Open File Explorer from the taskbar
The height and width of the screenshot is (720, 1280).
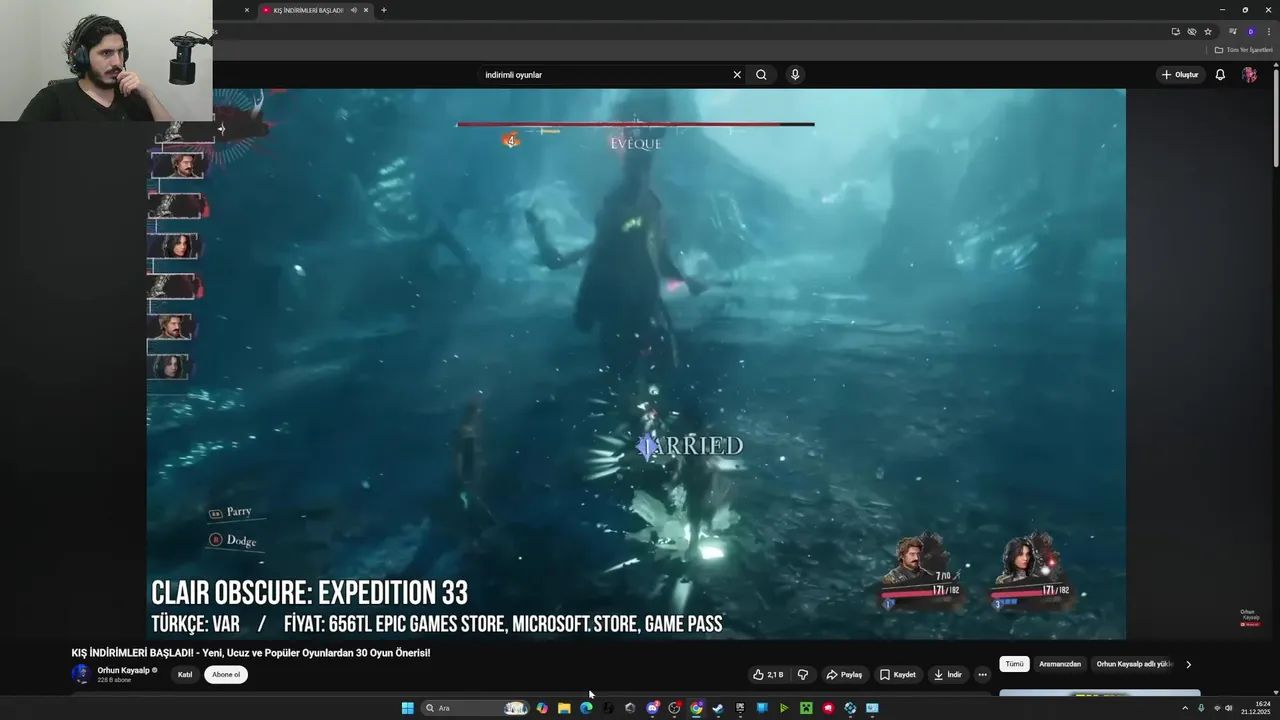click(x=564, y=708)
